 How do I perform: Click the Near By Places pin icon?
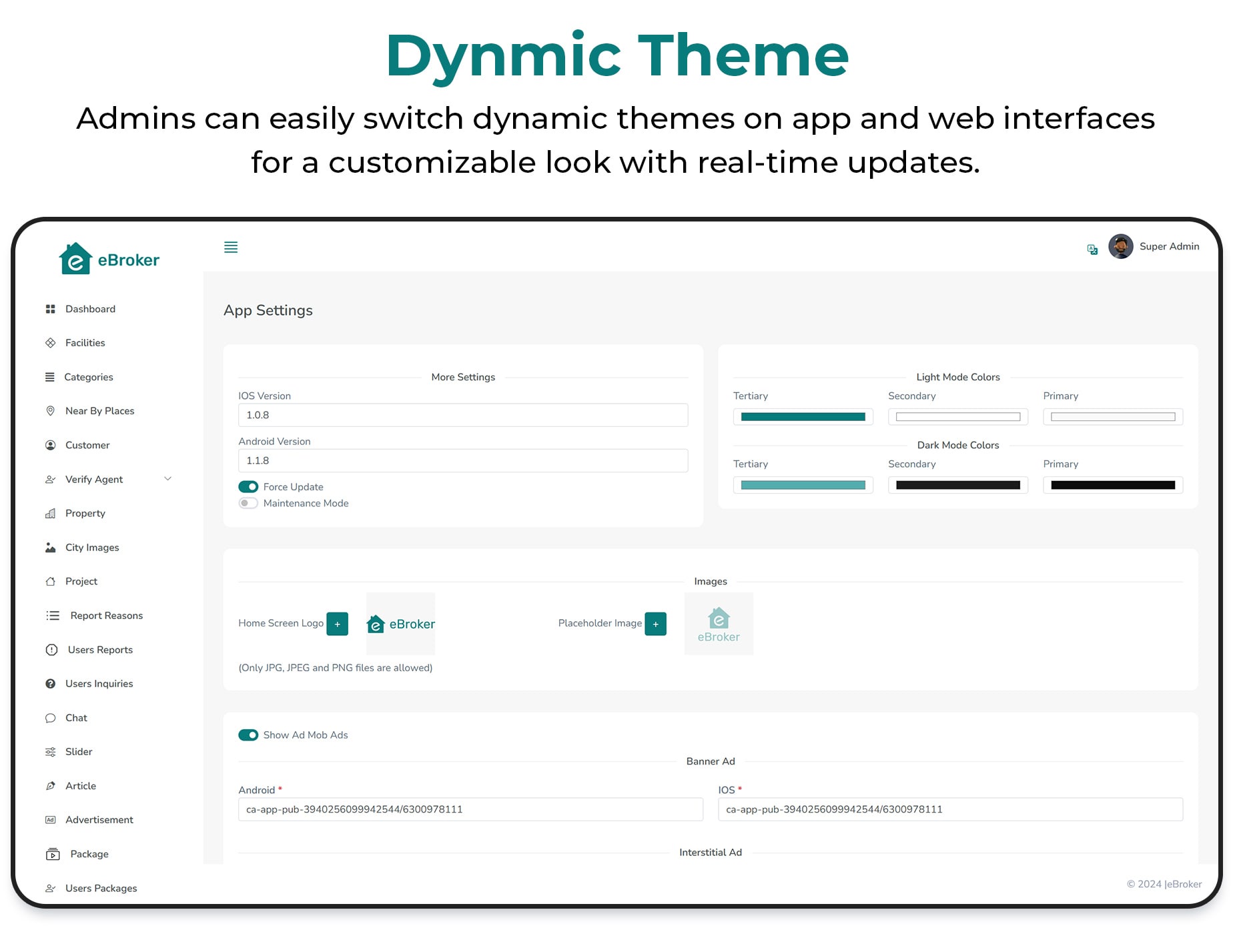point(50,411)
